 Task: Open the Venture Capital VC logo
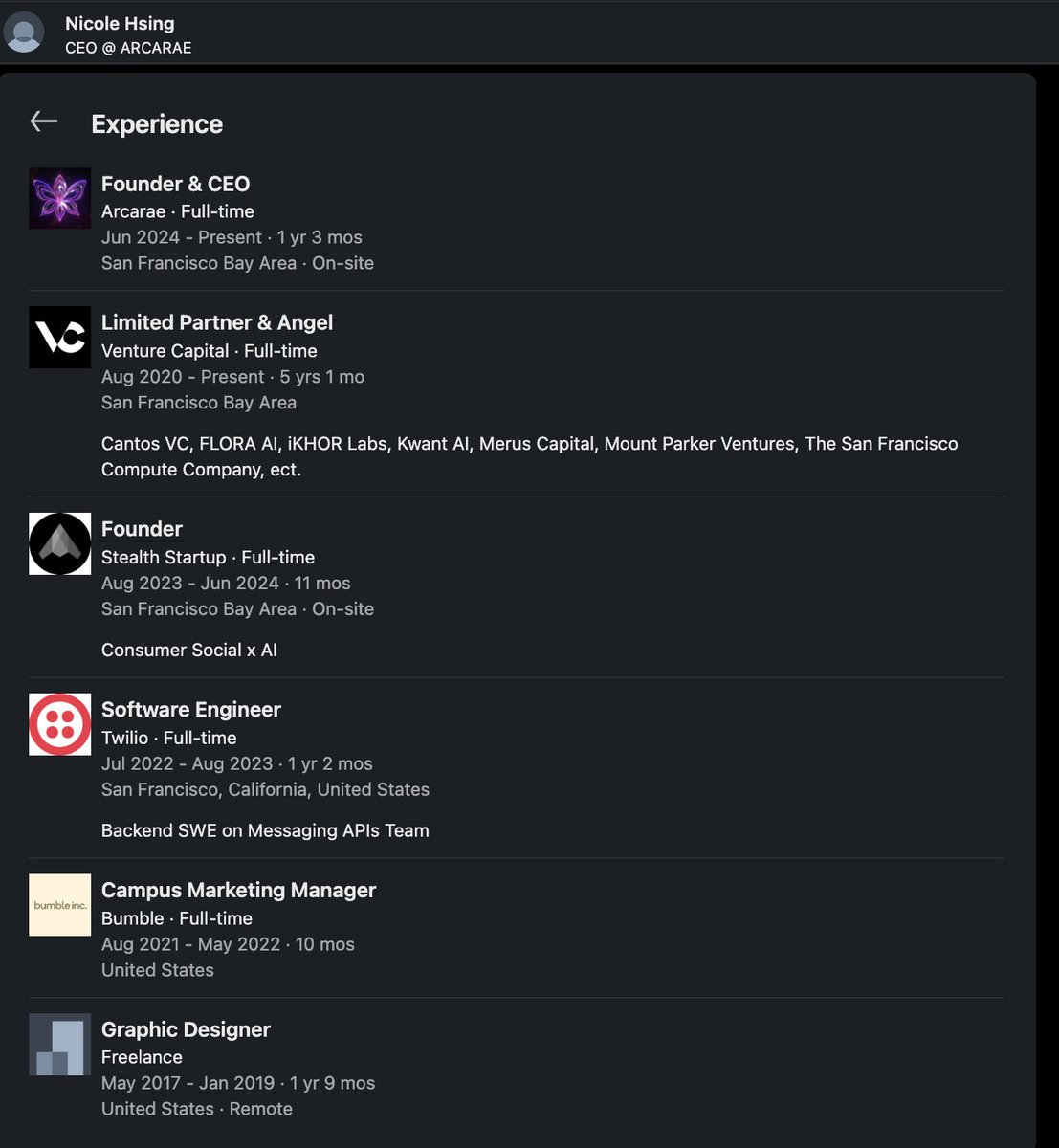point(59,338)
